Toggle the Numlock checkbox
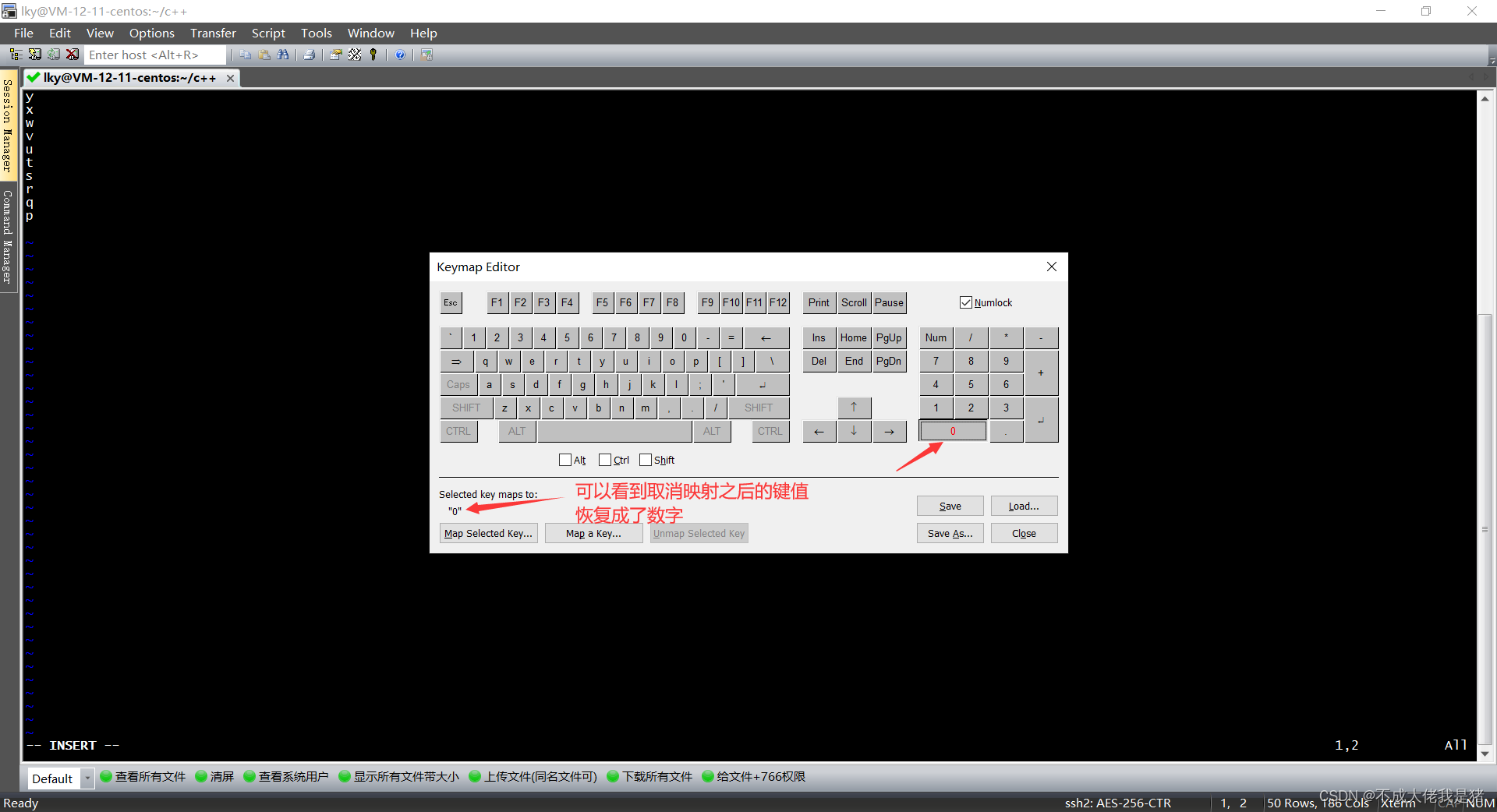This screenshot has height=812, width=1497. 986,302
